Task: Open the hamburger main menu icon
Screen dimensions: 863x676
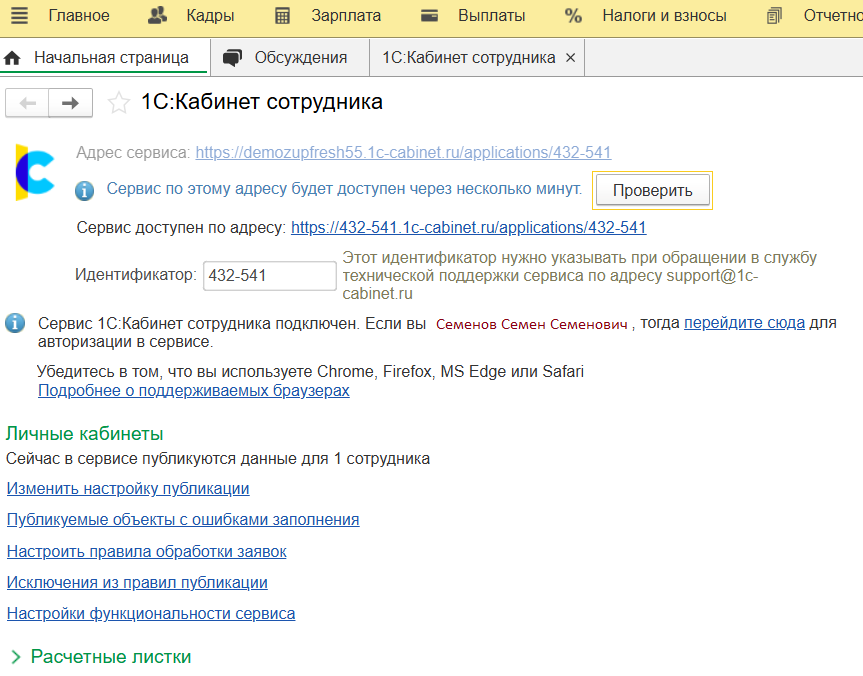Action: (x=19, y=15)
